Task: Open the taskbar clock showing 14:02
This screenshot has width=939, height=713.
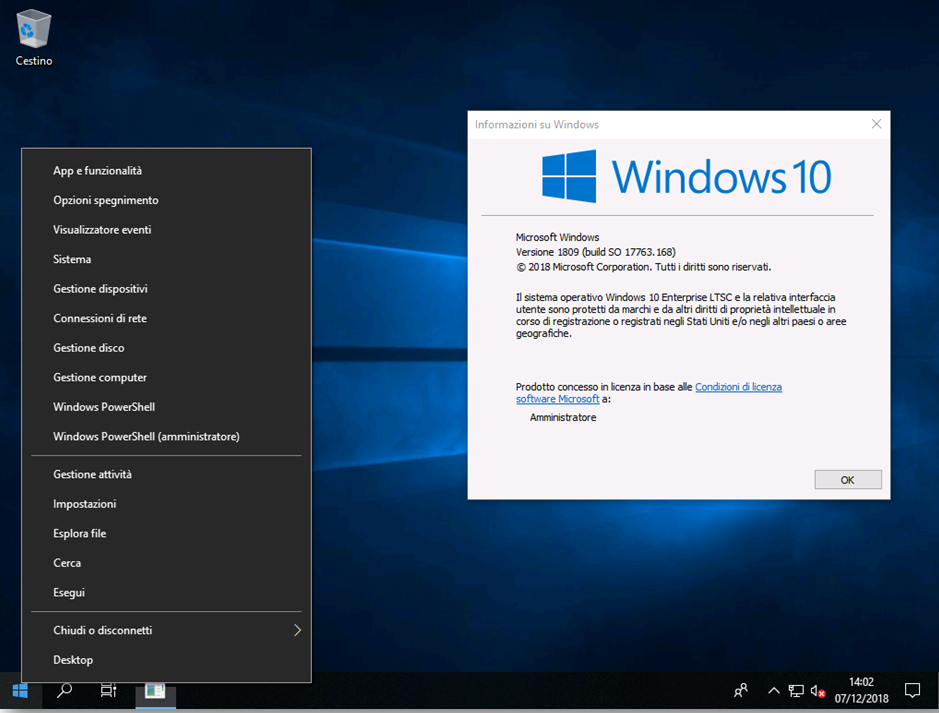Action: pyautogui.click(x=862, y=690)
